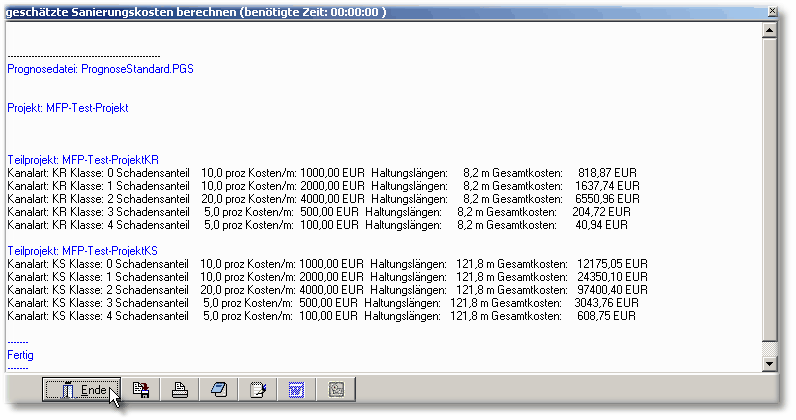Click the blue notebook icon
The height and width of the screenshot is (420, 796).
(218, 390)
